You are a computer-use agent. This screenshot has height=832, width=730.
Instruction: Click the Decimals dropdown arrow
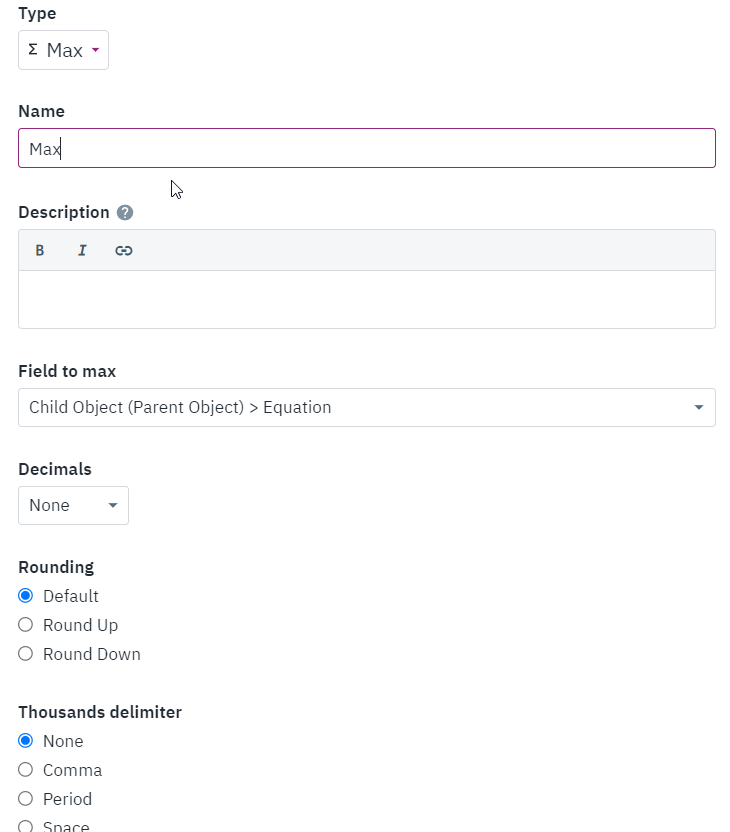112,505
